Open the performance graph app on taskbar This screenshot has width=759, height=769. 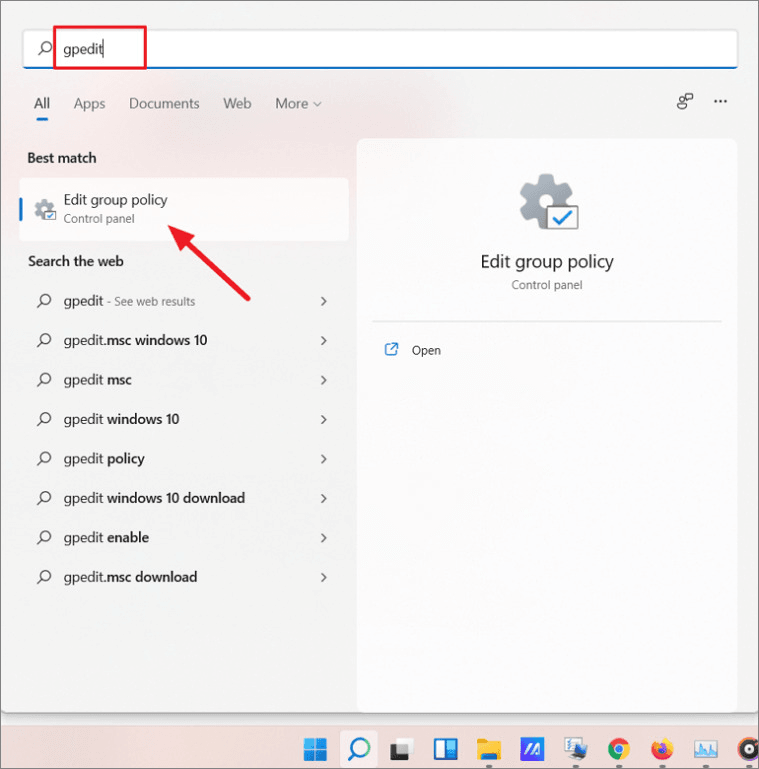(x=706, y=749)
